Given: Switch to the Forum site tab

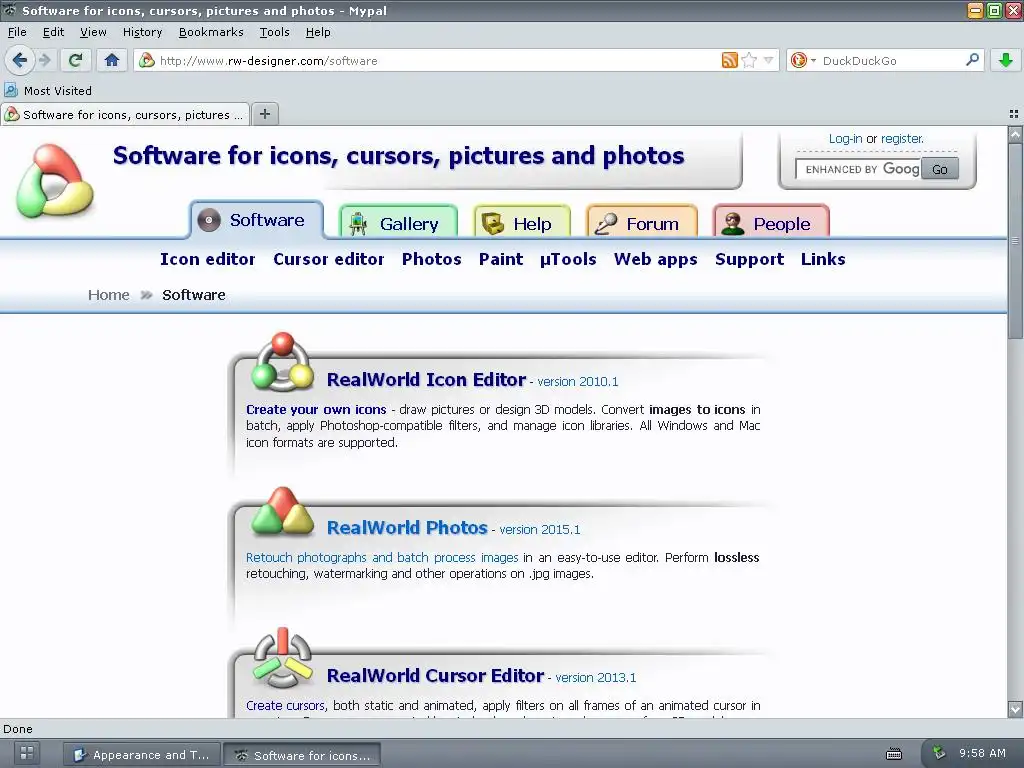Looking at the screenshot, I should (x=642, y=223).
